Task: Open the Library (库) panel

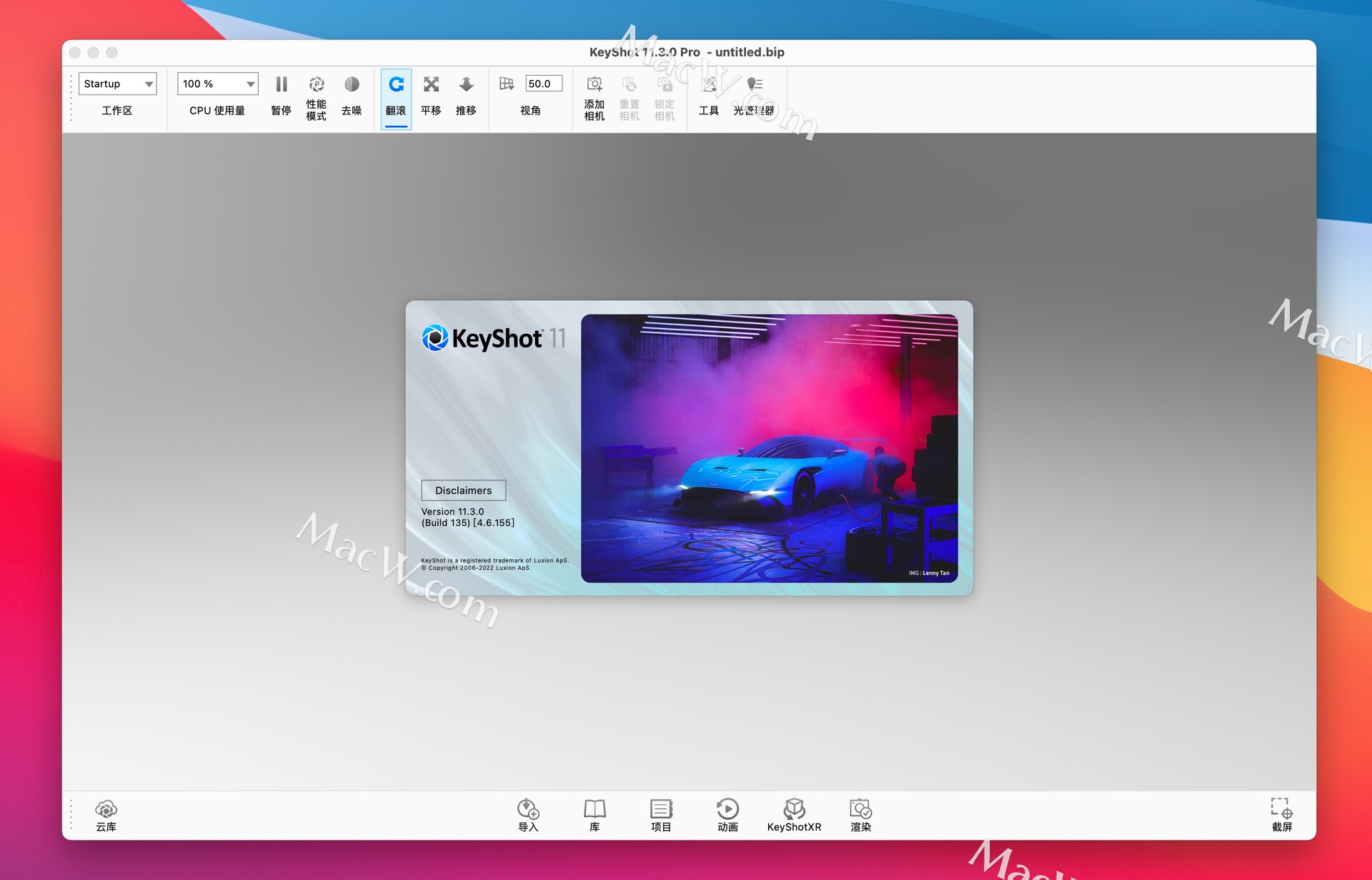Action: 595,816
